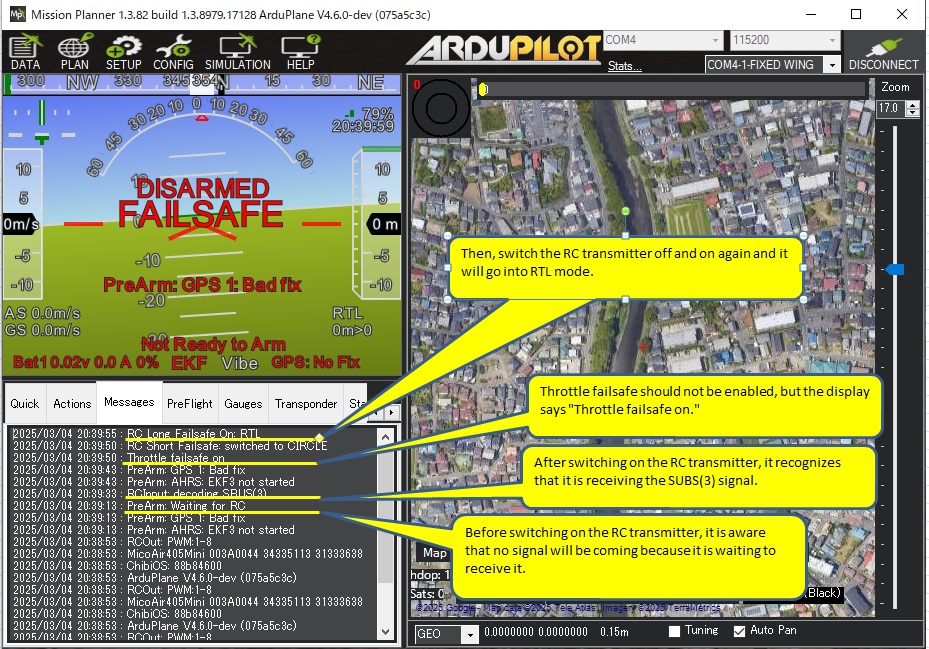Click messages scrollbar up arrow

(386, 437)
